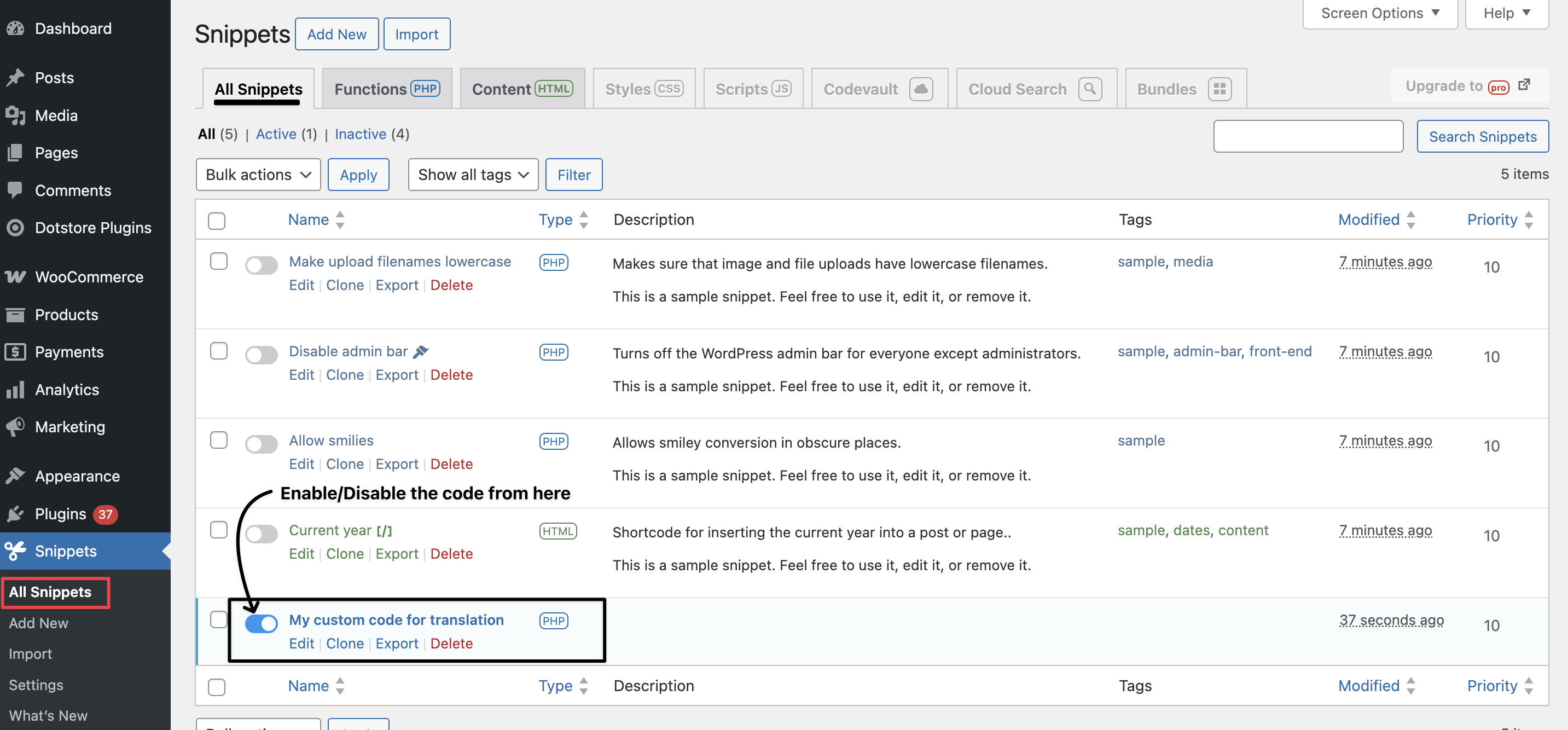Click the pro badge in Upgrade link
Viewport: 1568px width, 730px height.
click(1498, 88)
